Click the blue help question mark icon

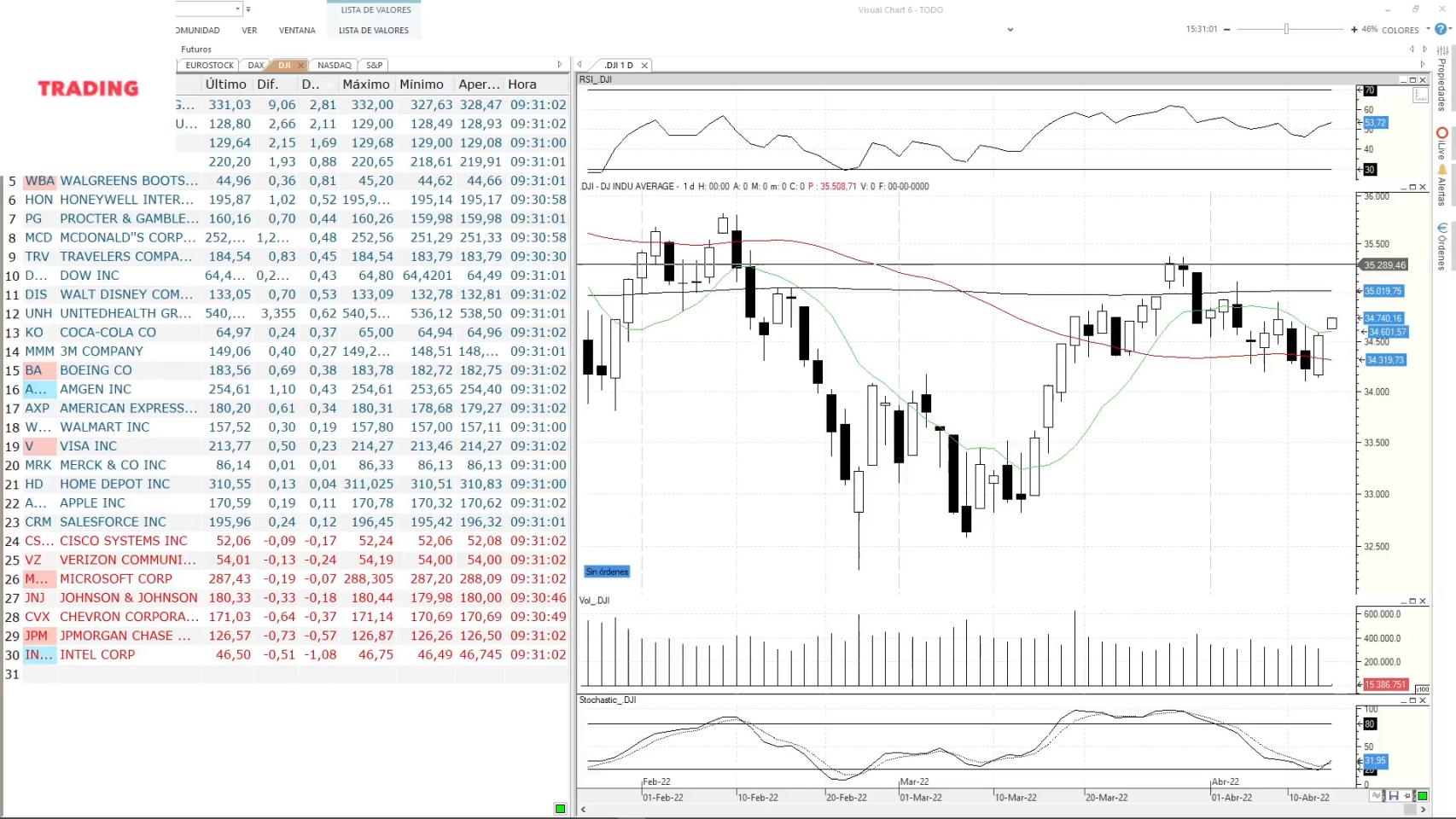(1441, 29)
